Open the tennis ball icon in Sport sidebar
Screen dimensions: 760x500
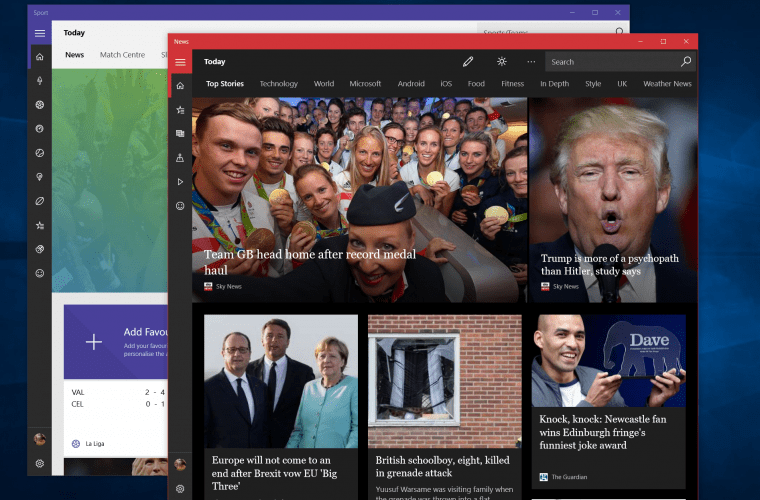(x=40, y=153)
